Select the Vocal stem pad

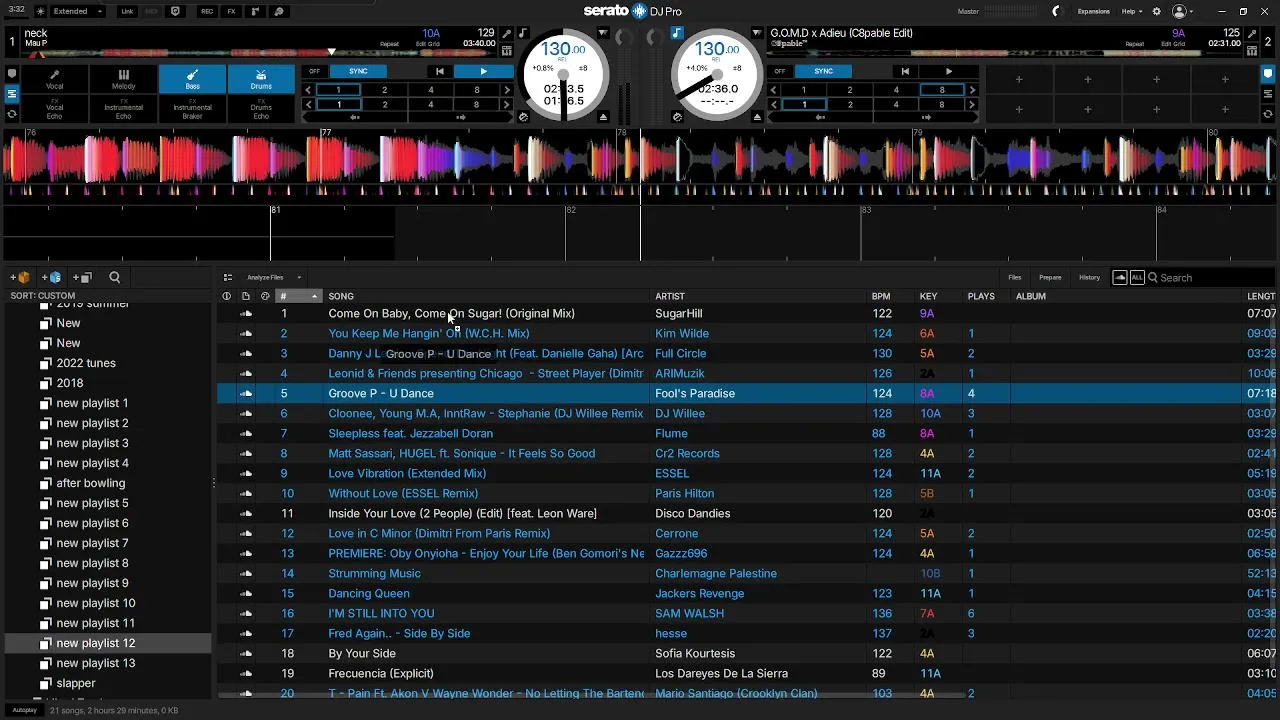(54, 79)
